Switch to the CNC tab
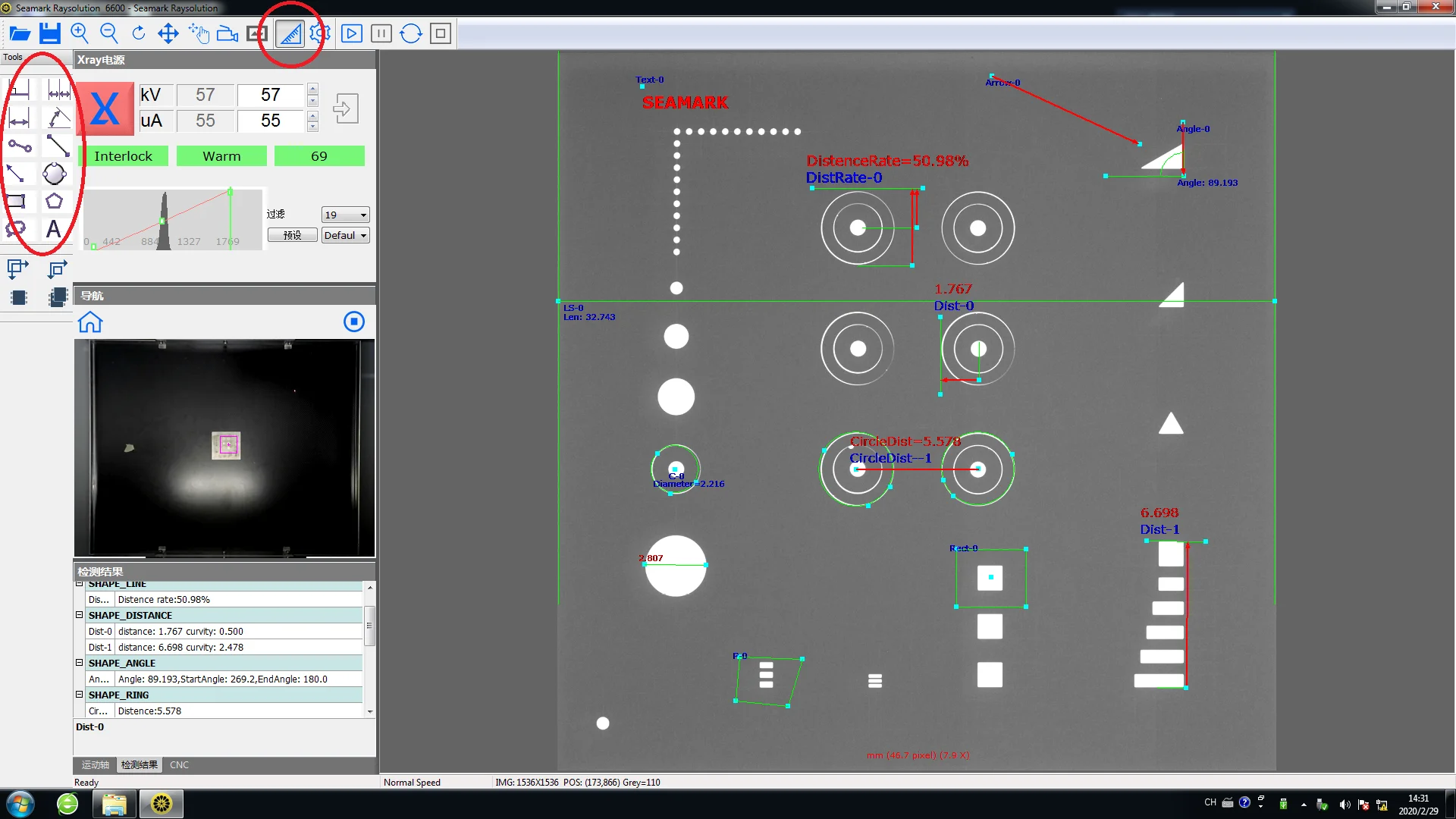Viewport: 1456px width, 819px height. [x=179, y=764]
